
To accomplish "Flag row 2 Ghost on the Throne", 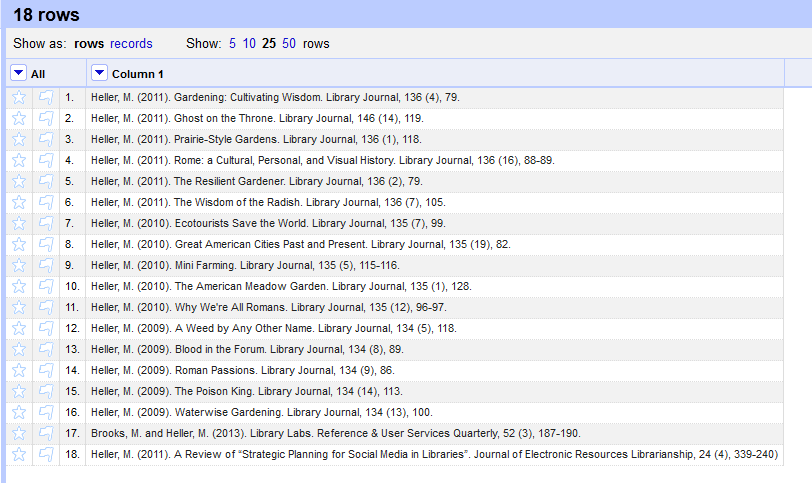I will (x=46, y=119).
